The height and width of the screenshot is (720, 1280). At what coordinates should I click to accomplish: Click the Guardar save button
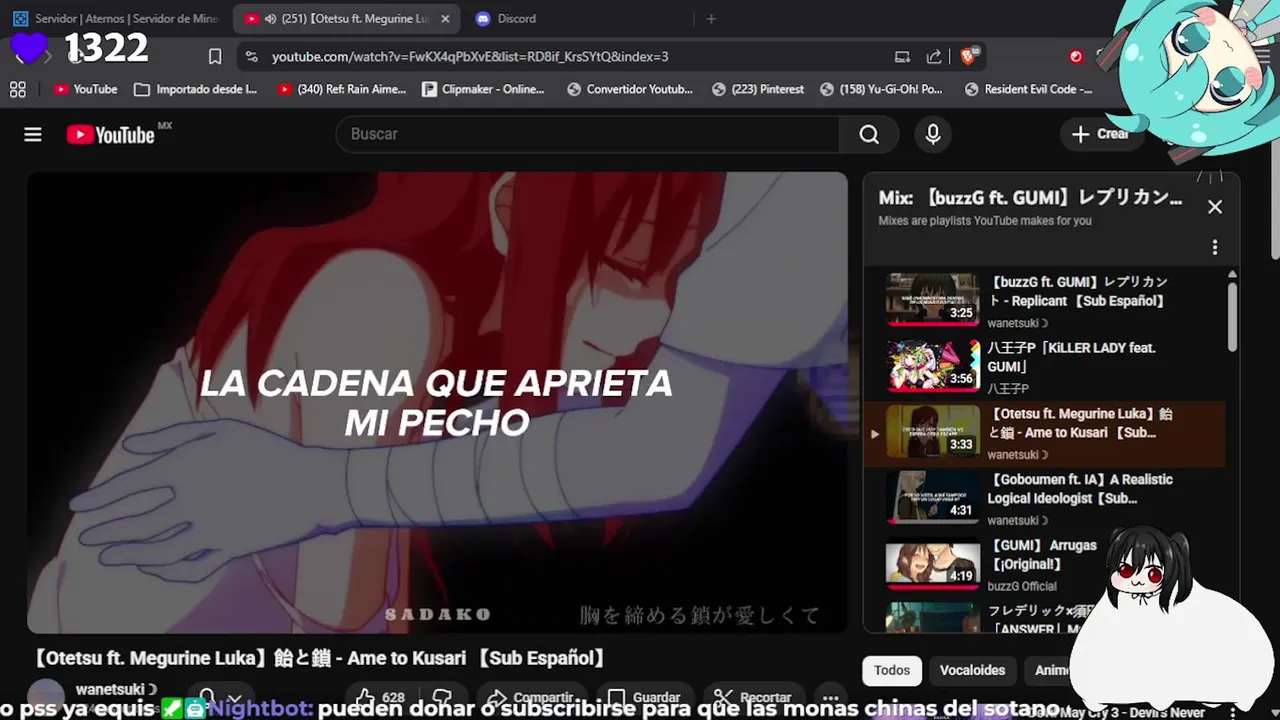645,697
